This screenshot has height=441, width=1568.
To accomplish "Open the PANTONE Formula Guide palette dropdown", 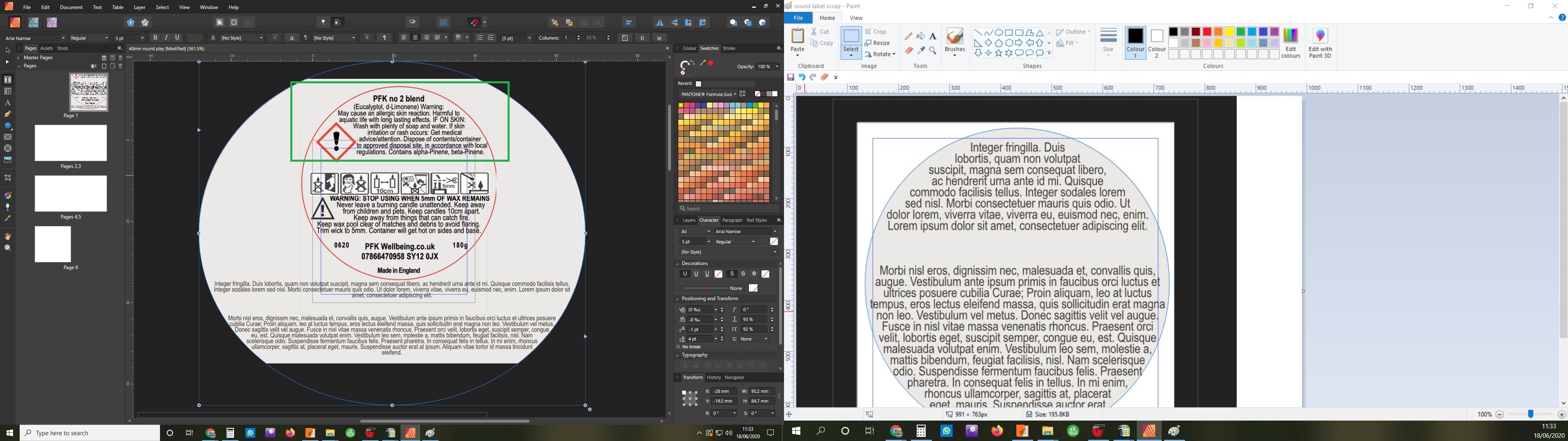I will 708,94.
